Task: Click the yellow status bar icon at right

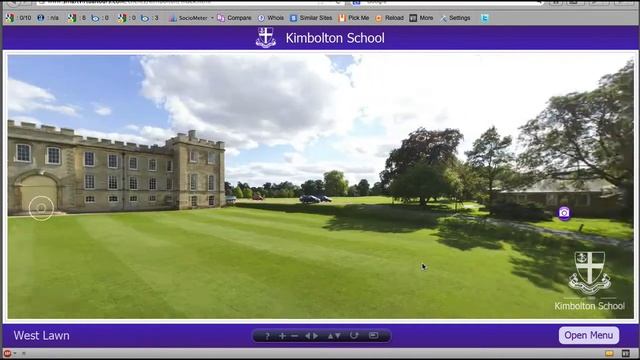Action: click(609, 353)
